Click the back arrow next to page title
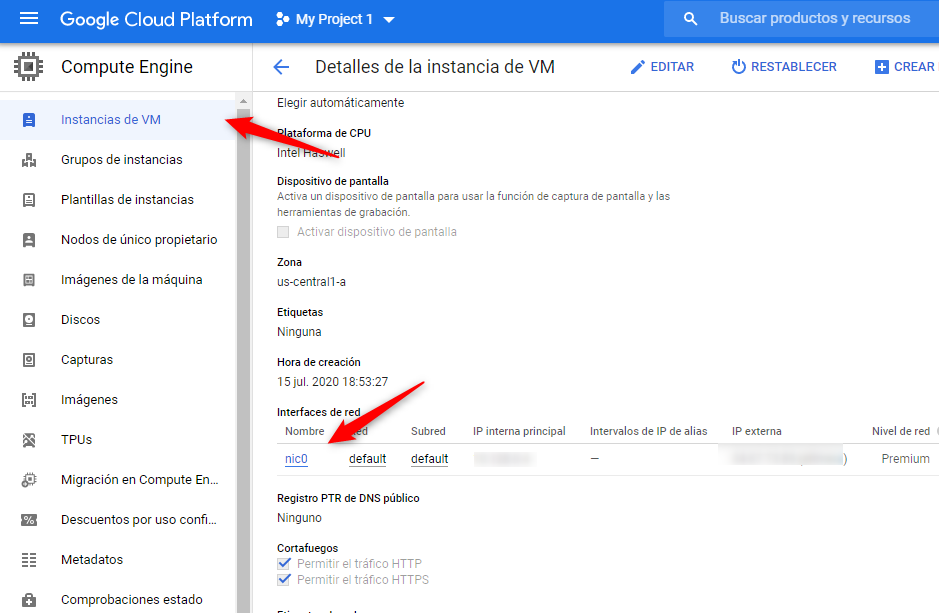The height and width of the screenshot is (613, 939). (281, 67)
